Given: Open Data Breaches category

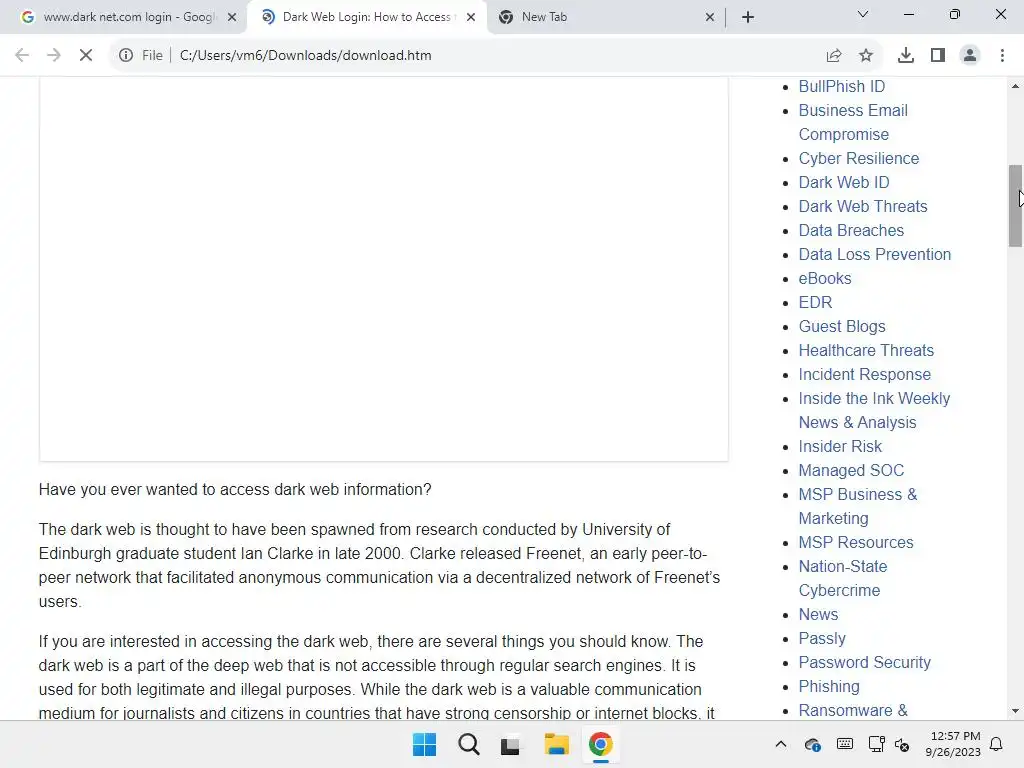Looking at the screenshot, I should 851,231.
